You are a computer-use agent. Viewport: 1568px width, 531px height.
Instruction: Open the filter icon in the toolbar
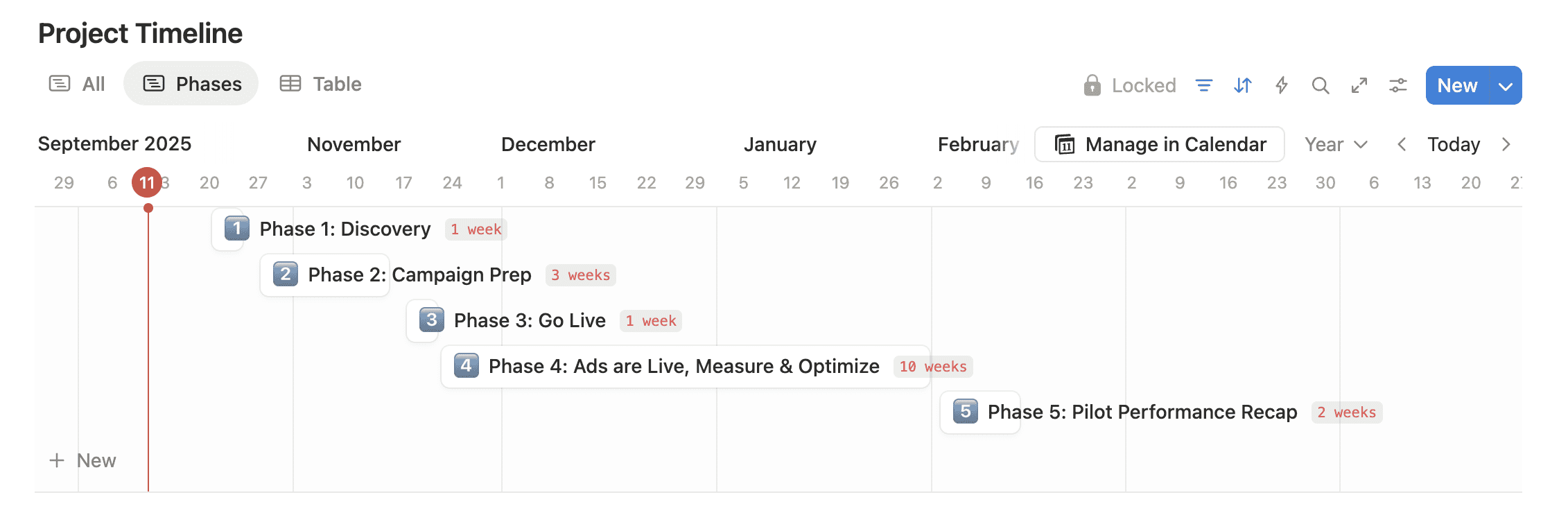click(1205, 85)
